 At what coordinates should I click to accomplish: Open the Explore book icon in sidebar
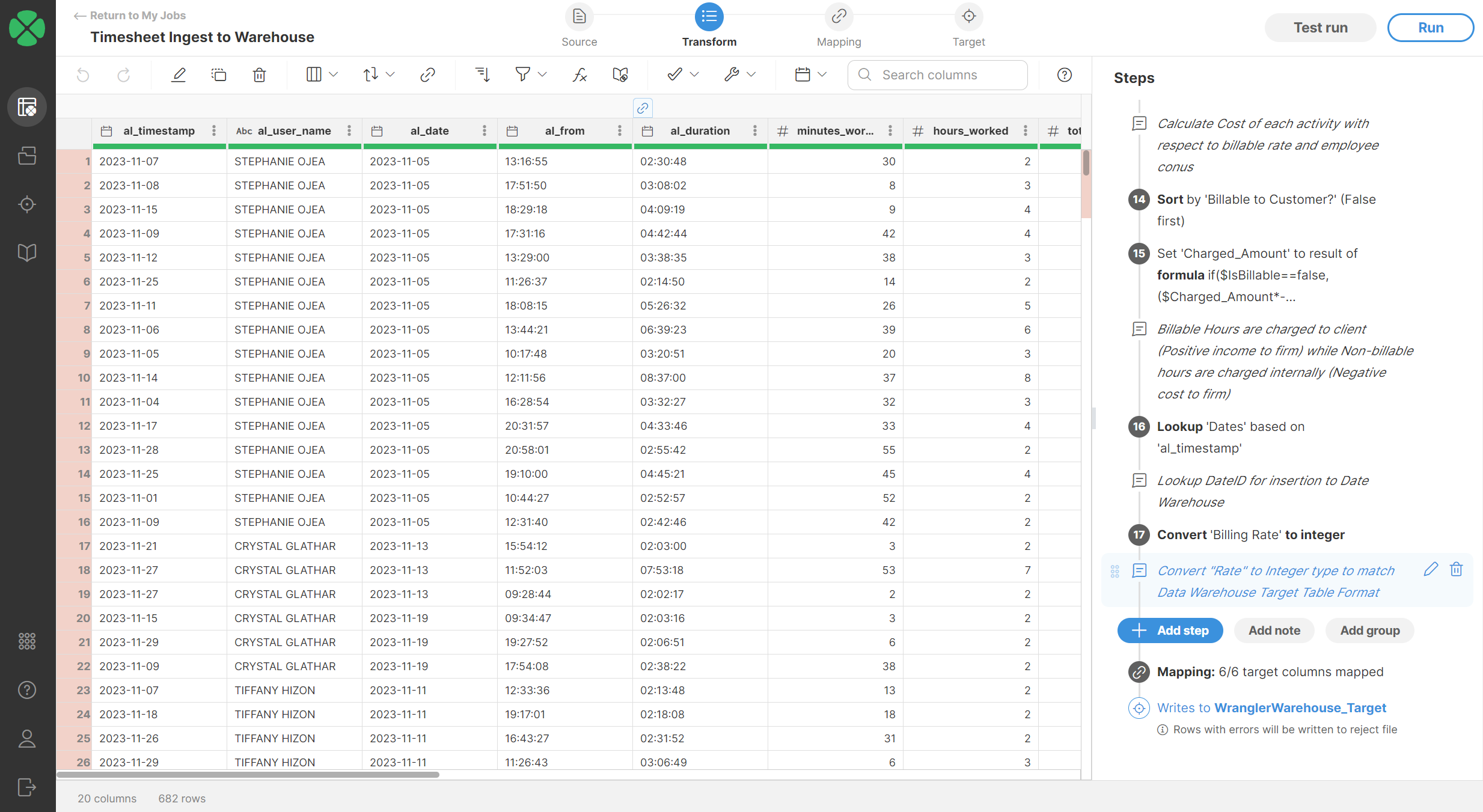[27, 252]
